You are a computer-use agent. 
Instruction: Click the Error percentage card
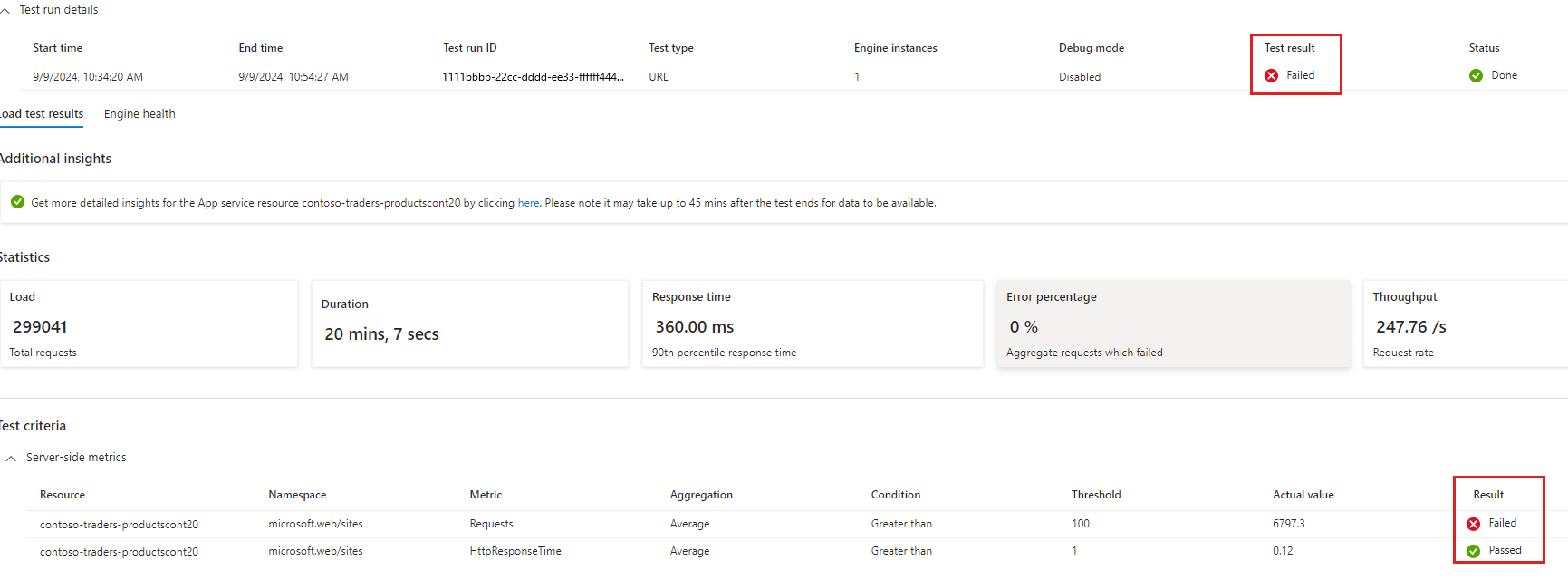pyautogui.click(x=1172, y=324)
